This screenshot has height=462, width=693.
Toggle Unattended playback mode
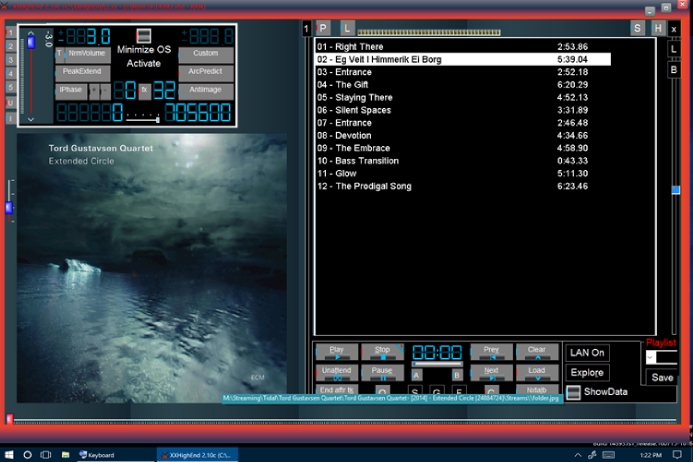coord(337,373)
